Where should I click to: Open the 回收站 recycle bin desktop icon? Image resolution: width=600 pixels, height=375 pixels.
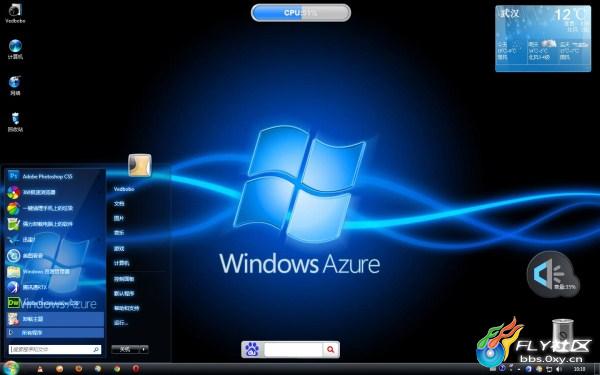click(x=15, y=122)
